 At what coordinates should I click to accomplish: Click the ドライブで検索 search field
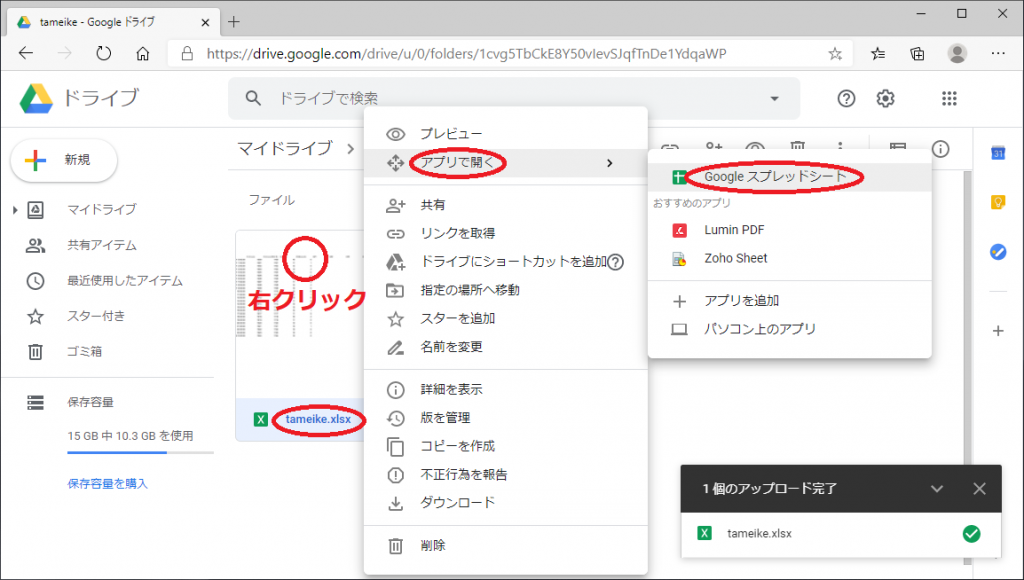pyautogui.click(x=500, y=98)
